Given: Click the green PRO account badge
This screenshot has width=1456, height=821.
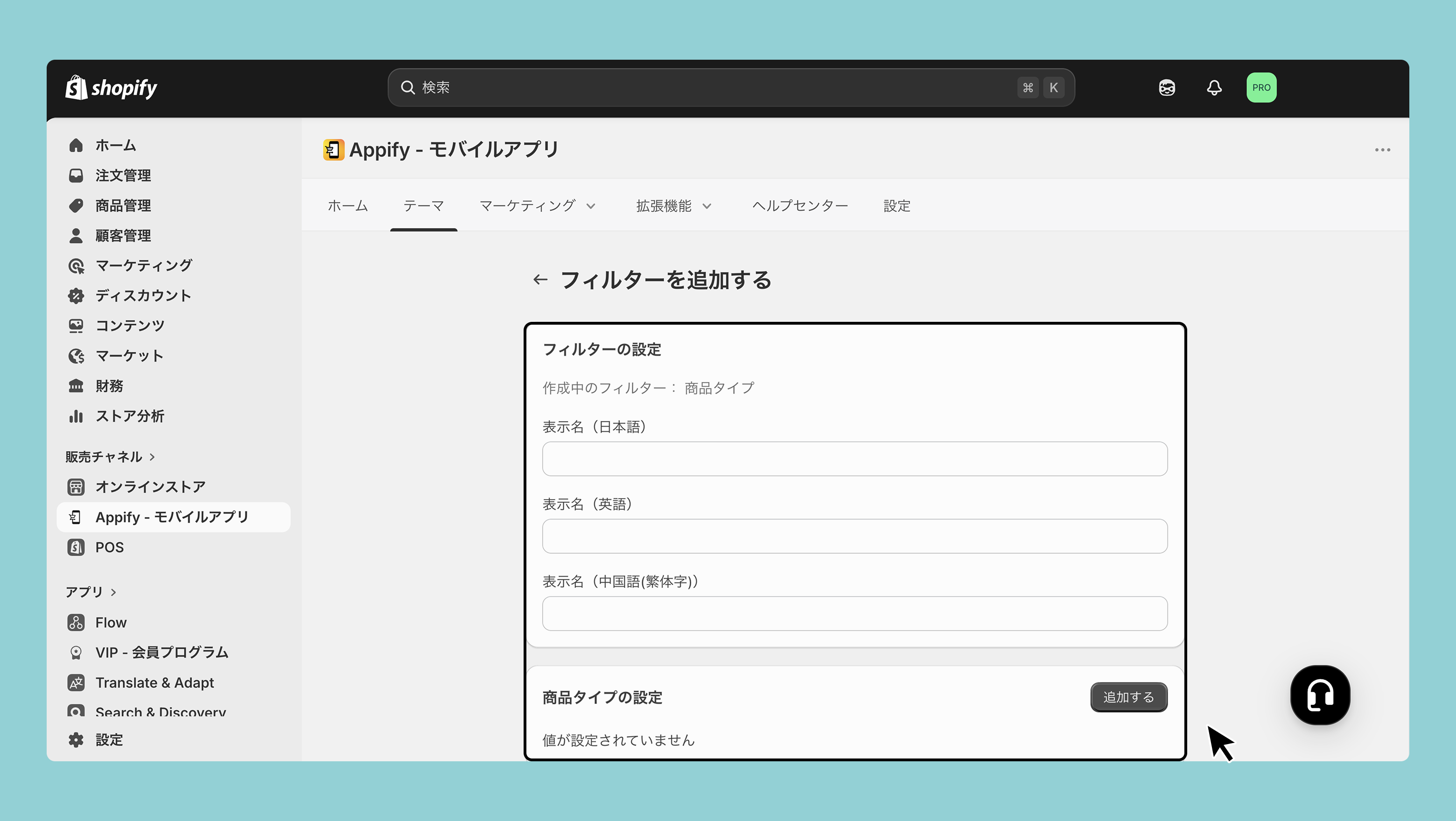Looking at the screenshot, I should pos(1261,88).
